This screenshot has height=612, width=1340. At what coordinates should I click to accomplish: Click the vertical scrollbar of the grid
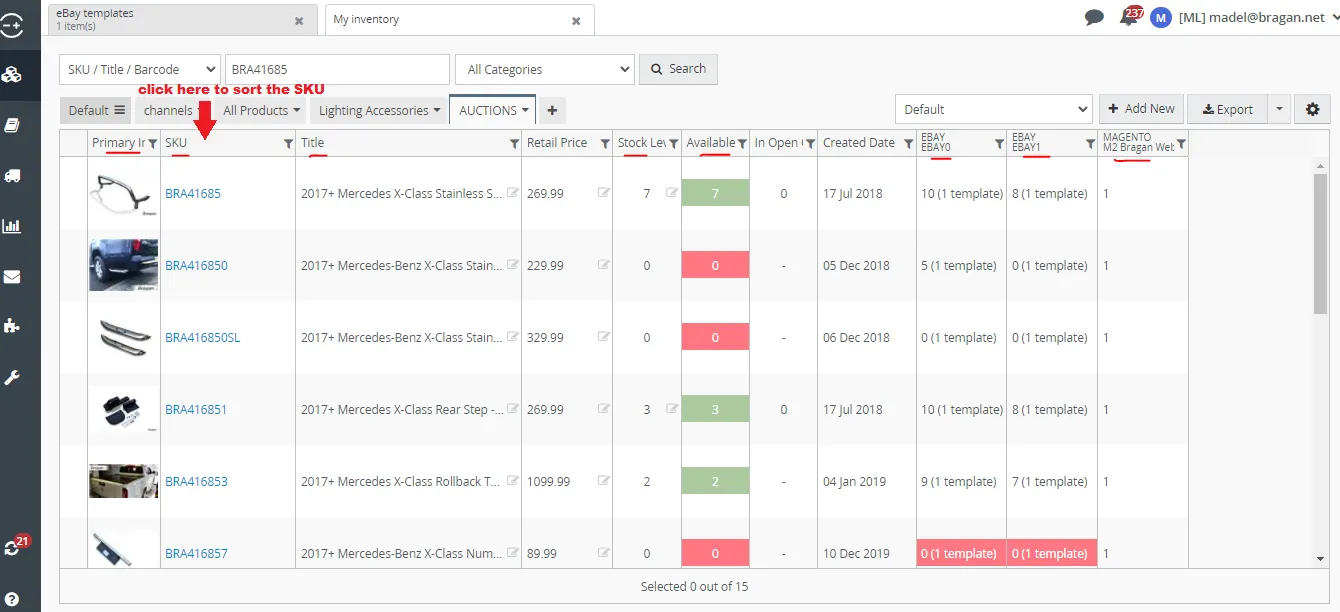tap(1321, 362)
